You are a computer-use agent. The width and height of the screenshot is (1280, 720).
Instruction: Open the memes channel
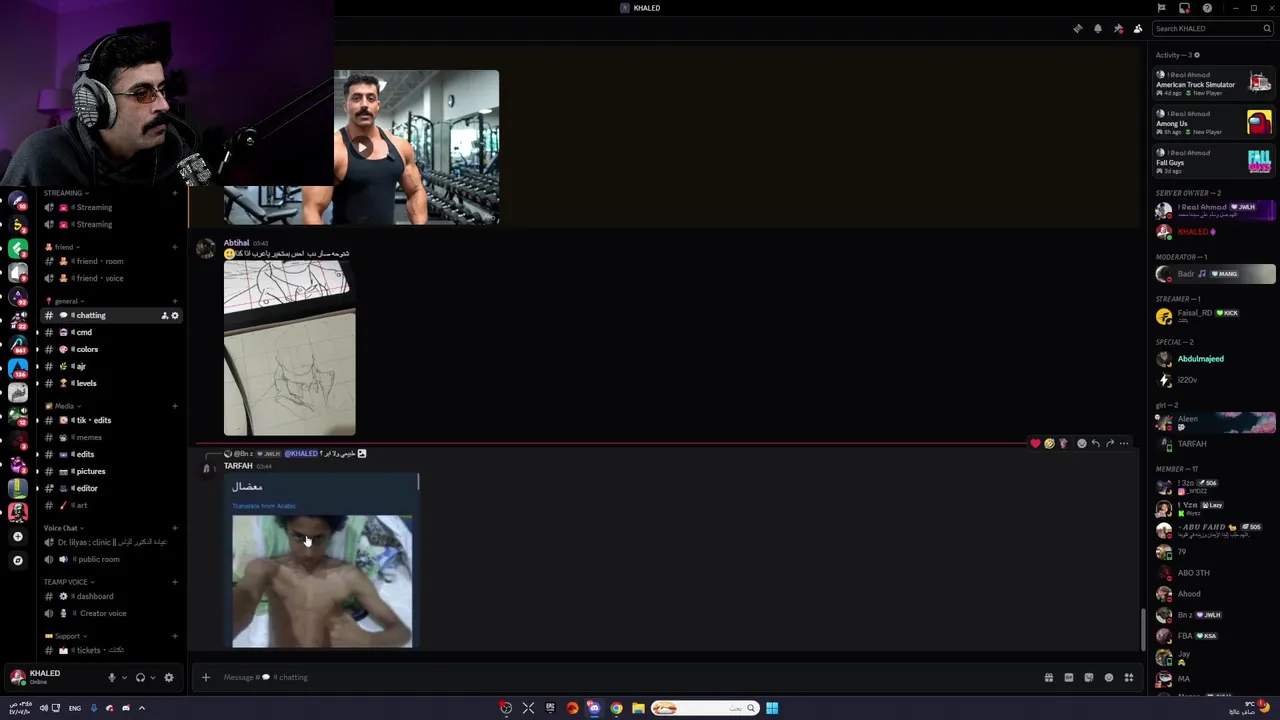pos(113,437)
